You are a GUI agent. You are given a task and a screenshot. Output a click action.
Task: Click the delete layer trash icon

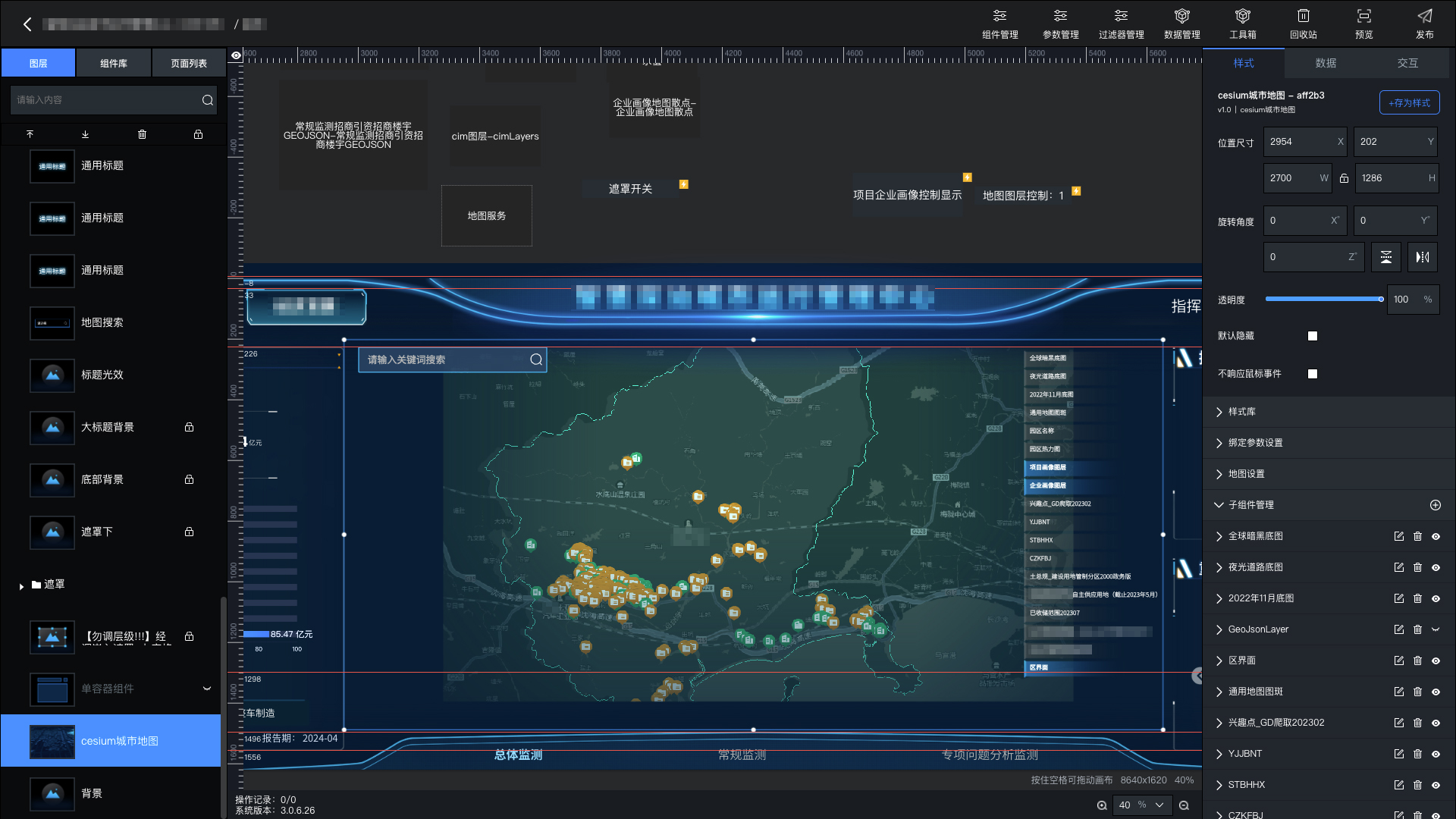[x=142, y=134]
